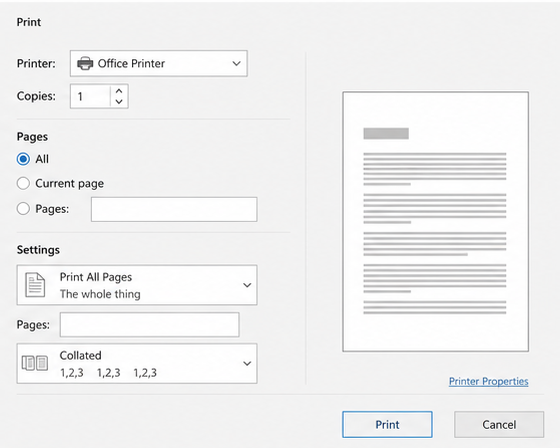
Task: Select the All pages radio button
Action: [23, 159]
